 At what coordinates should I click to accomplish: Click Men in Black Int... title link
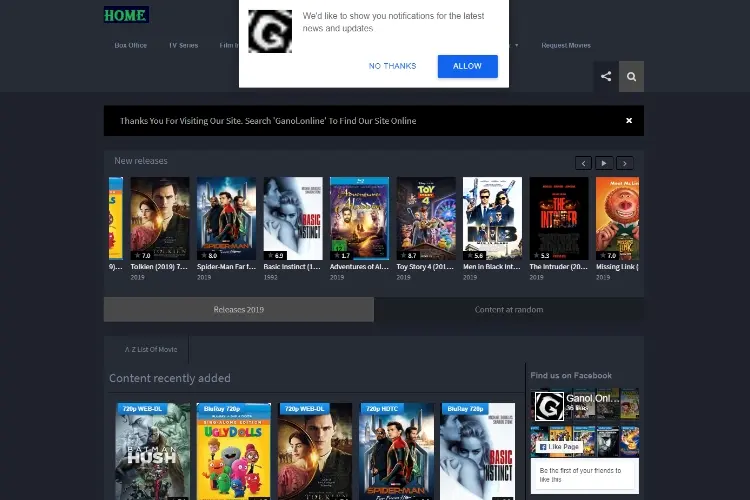(492, 267)
